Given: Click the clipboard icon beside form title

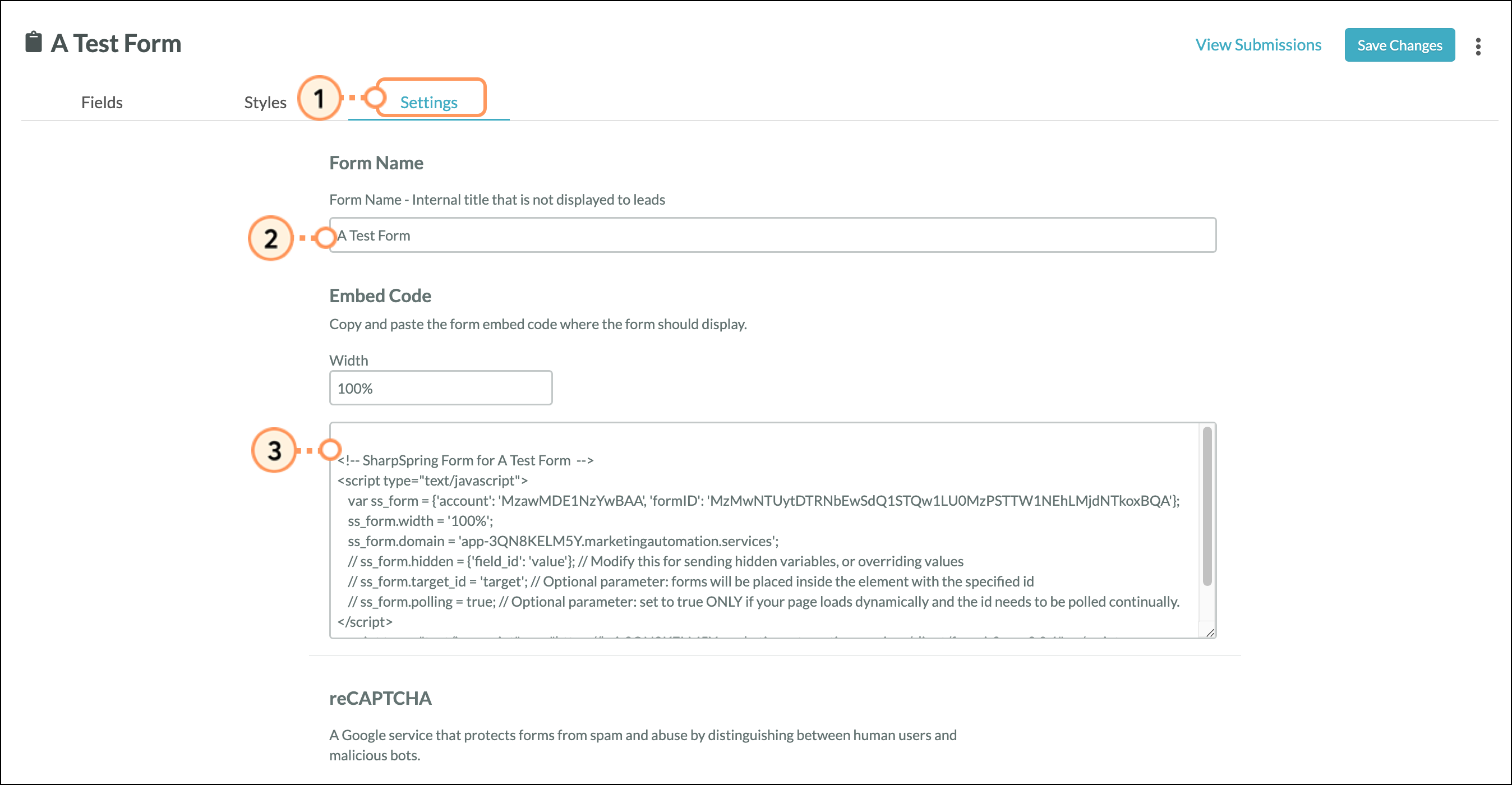Looking at the screenshot, I should pos(34,42).
